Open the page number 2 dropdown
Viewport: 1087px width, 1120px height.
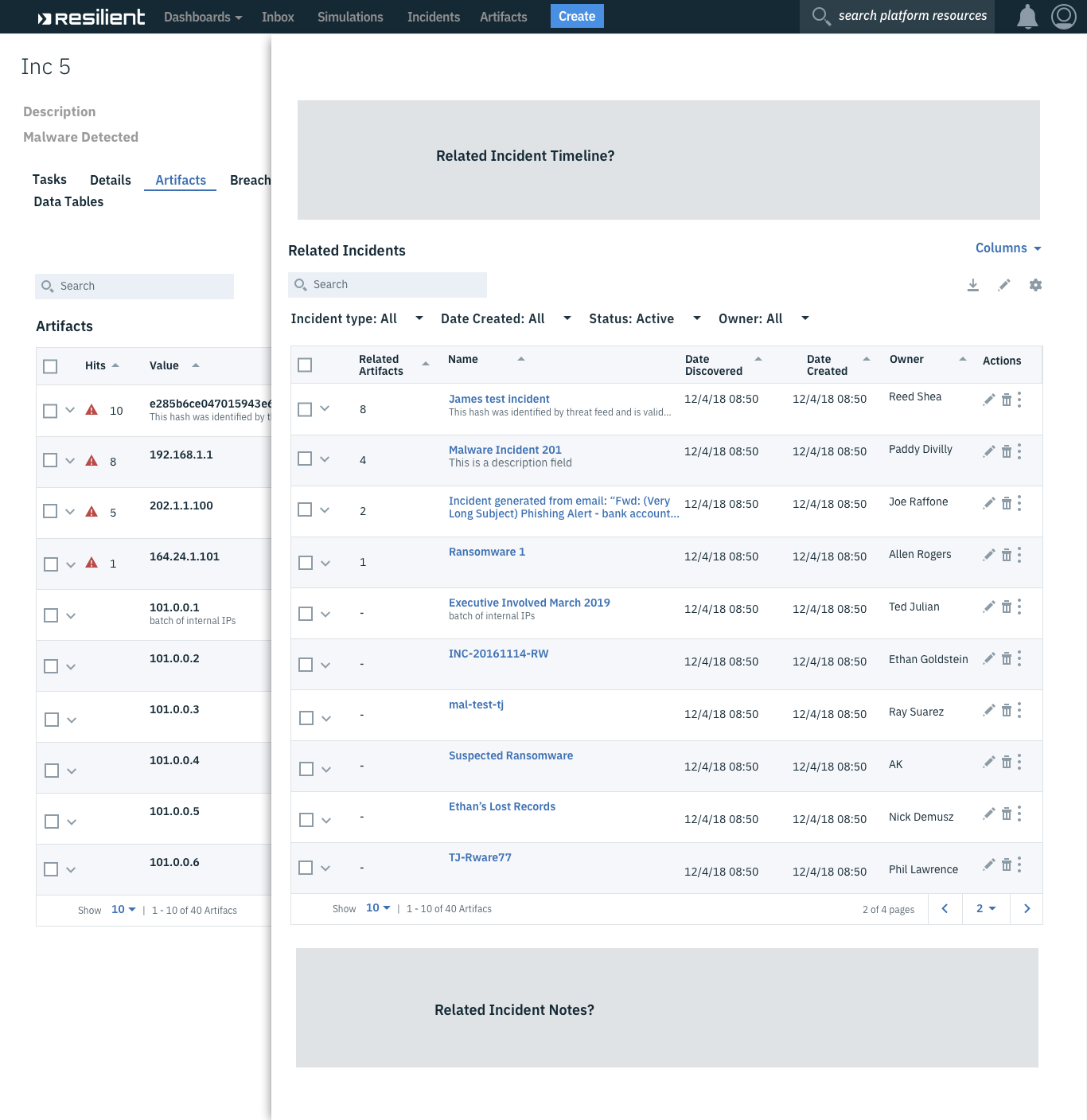click(986, 908)
